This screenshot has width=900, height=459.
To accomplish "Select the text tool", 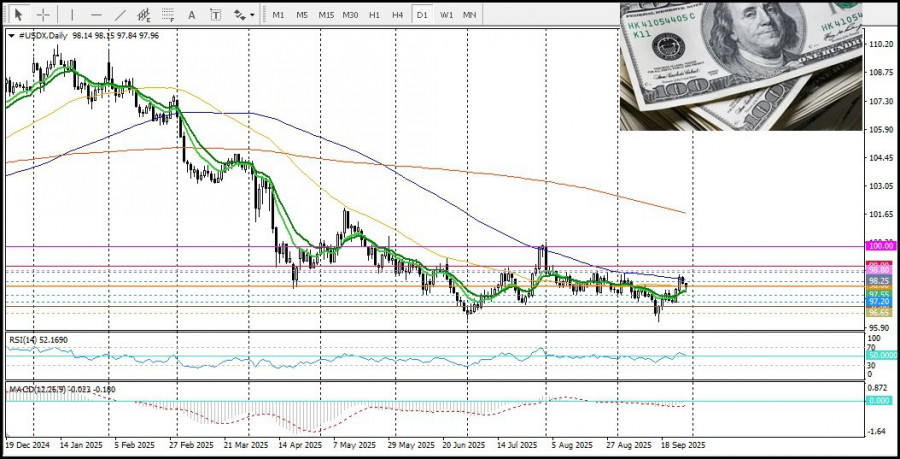I will (194, 15).
